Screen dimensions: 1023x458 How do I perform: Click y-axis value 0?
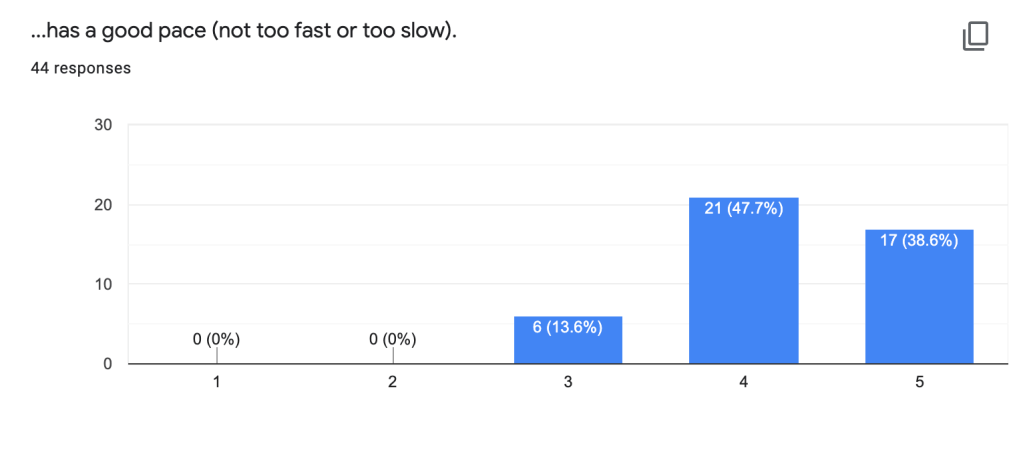click(107, 364)
